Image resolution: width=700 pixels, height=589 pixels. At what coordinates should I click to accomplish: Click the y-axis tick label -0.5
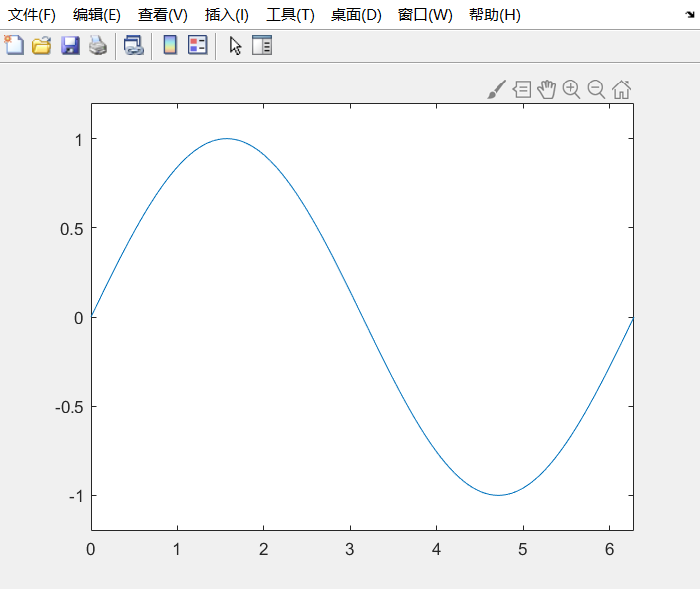tap(69, 407)
